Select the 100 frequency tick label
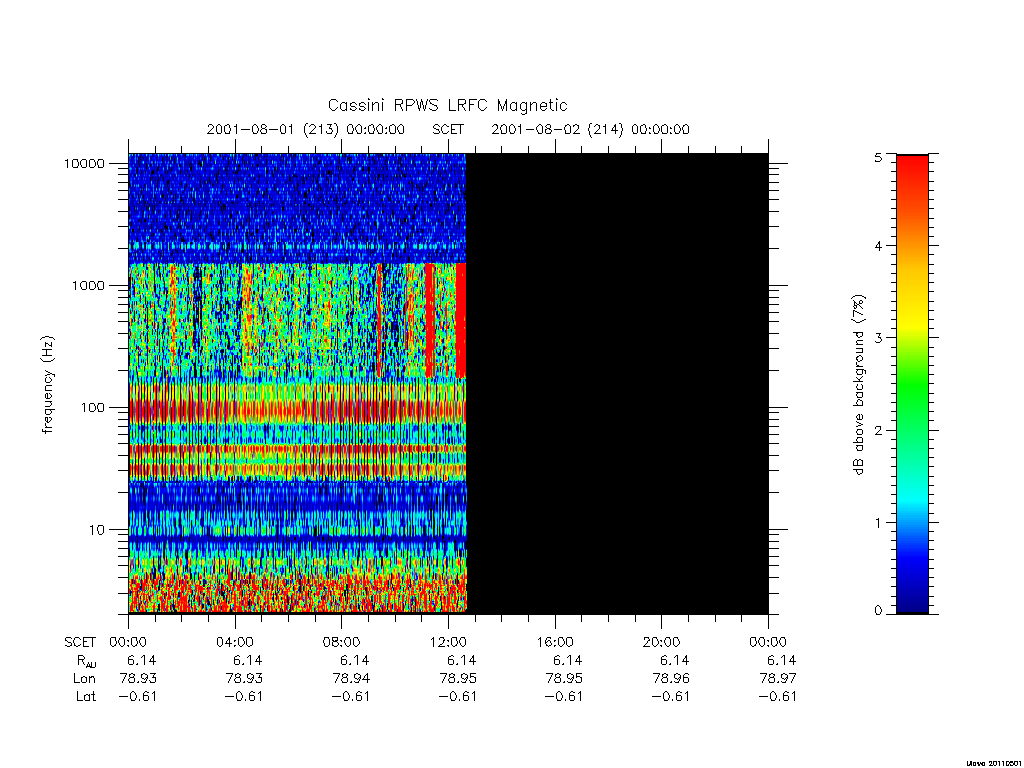The image size is (1024, 768). tap(92, 408)
